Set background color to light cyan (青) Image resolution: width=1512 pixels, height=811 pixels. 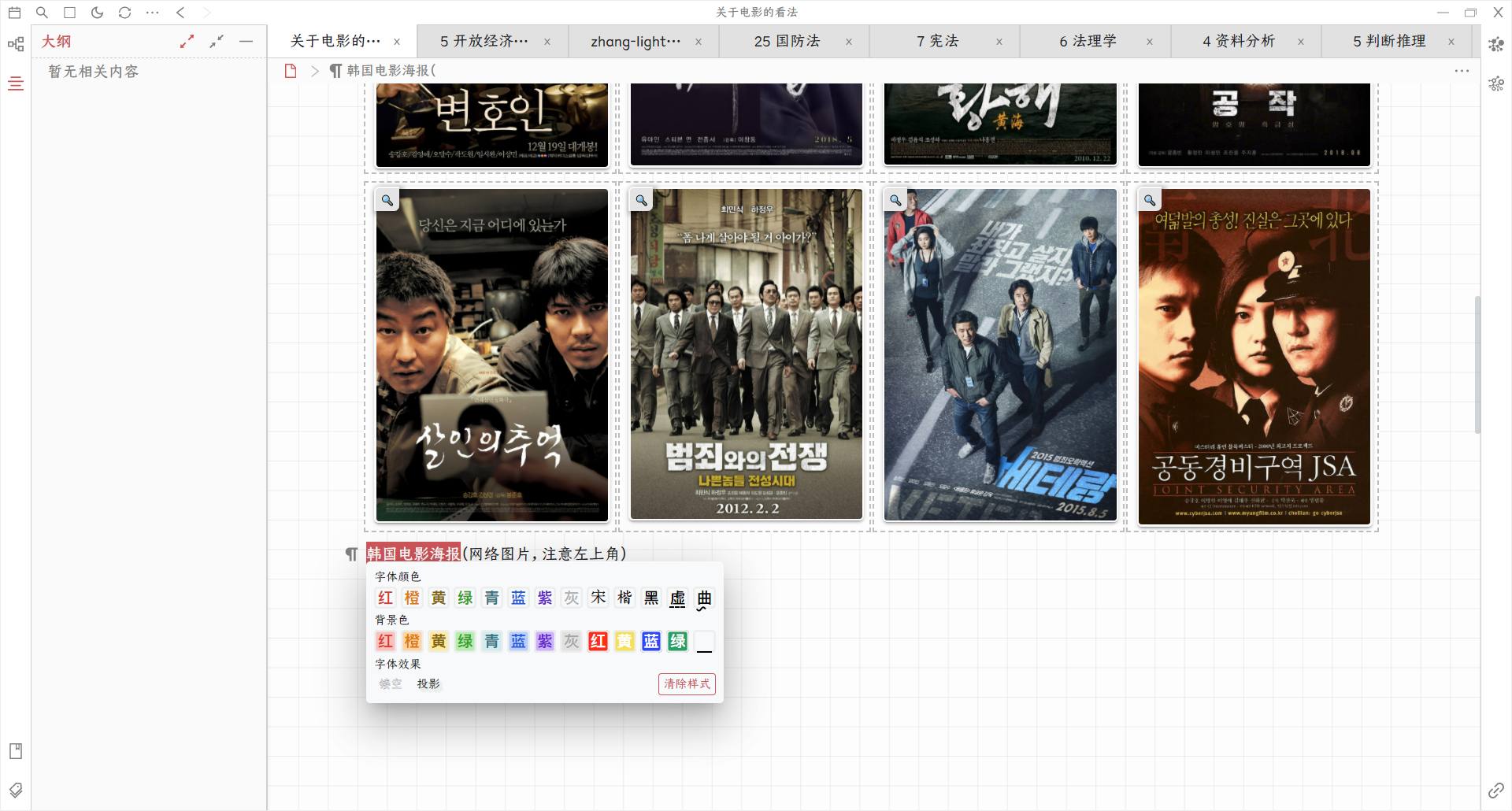492,642
